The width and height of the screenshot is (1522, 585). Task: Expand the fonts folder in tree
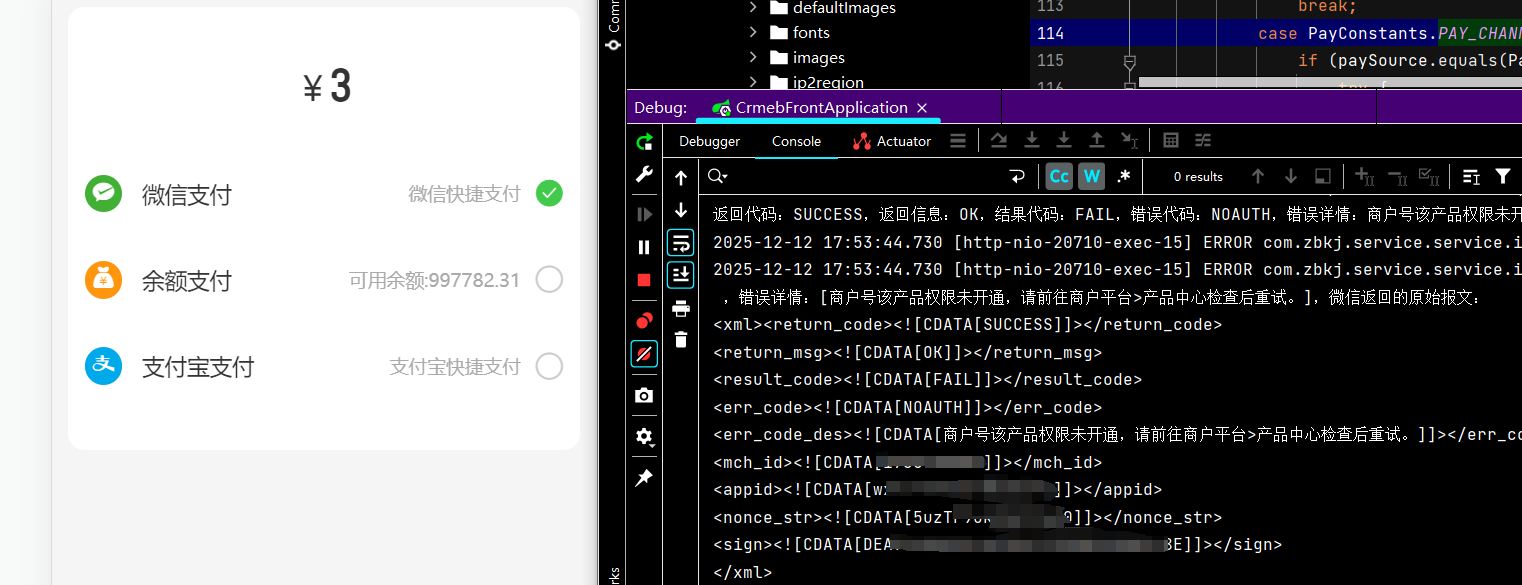(x=753, y=32)
